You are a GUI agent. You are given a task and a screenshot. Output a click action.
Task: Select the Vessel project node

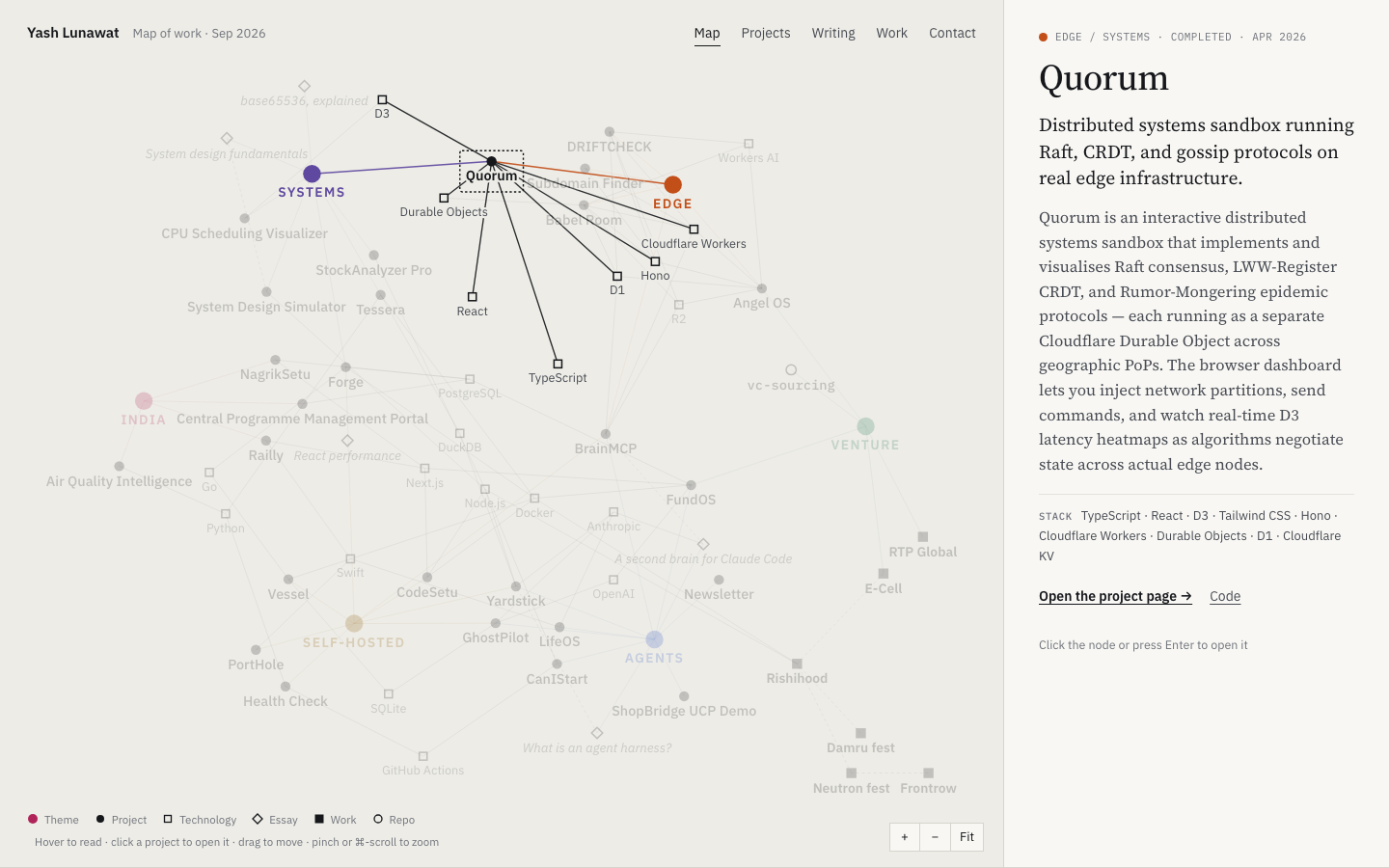[288, 580]
